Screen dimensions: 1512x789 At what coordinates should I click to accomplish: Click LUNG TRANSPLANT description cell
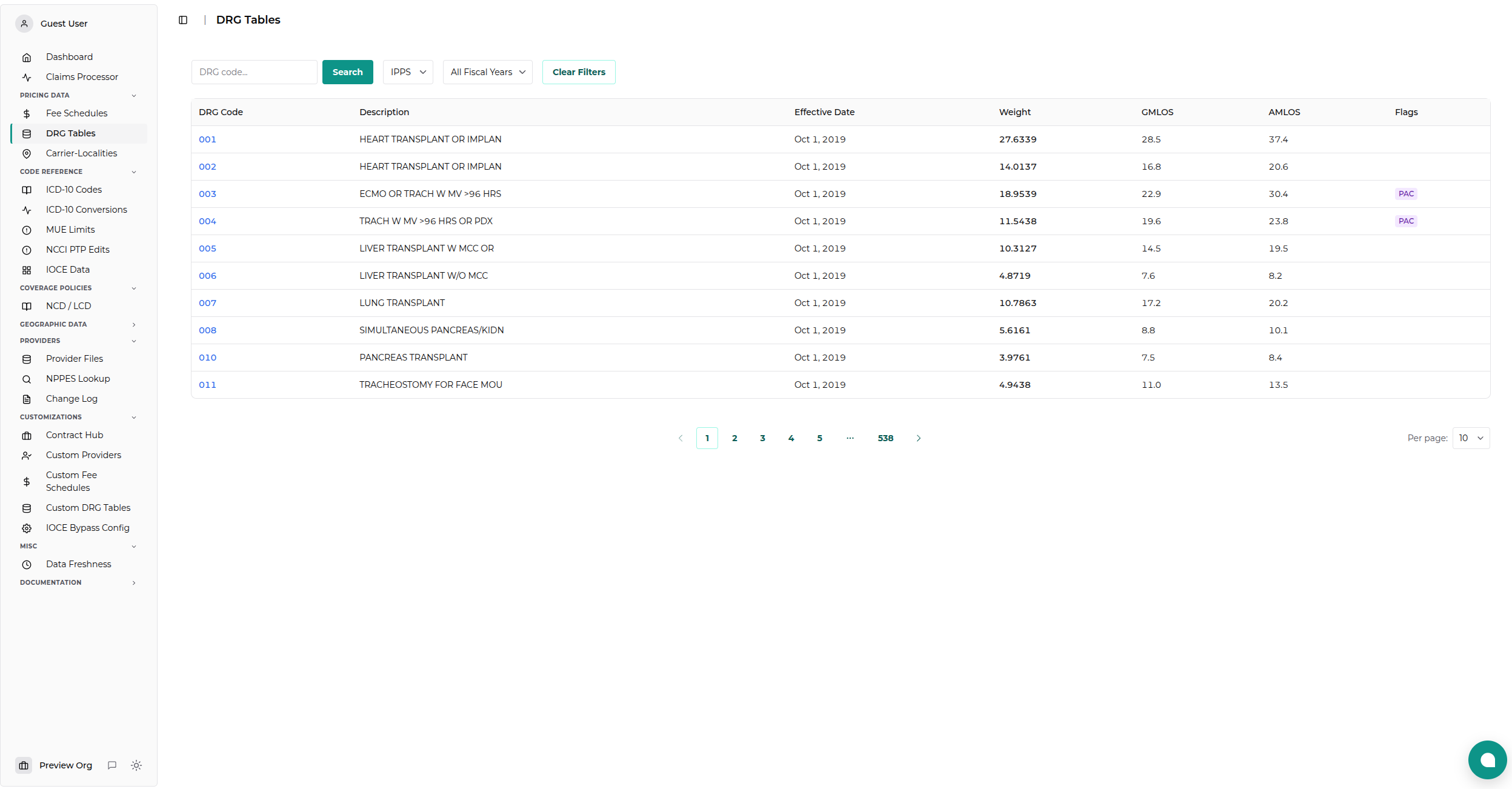tap(402, 303)
